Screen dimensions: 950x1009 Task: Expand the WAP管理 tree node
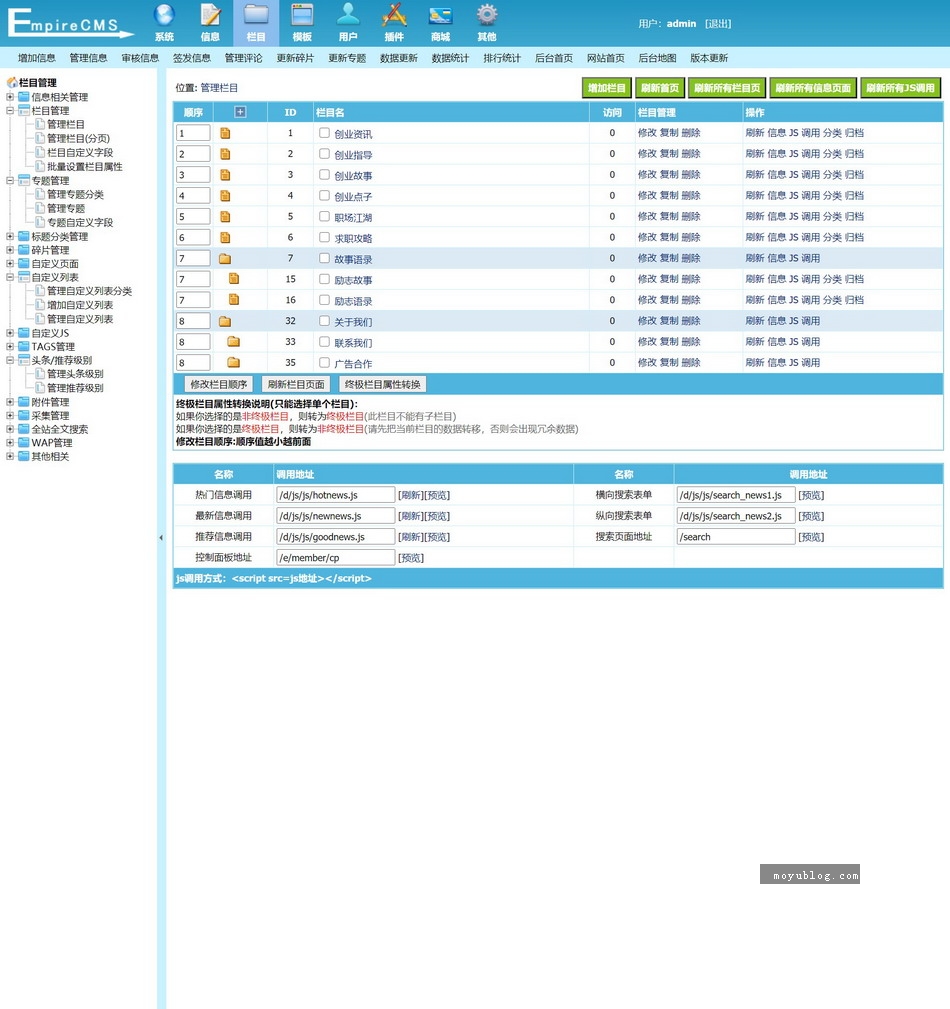point(10,442)
